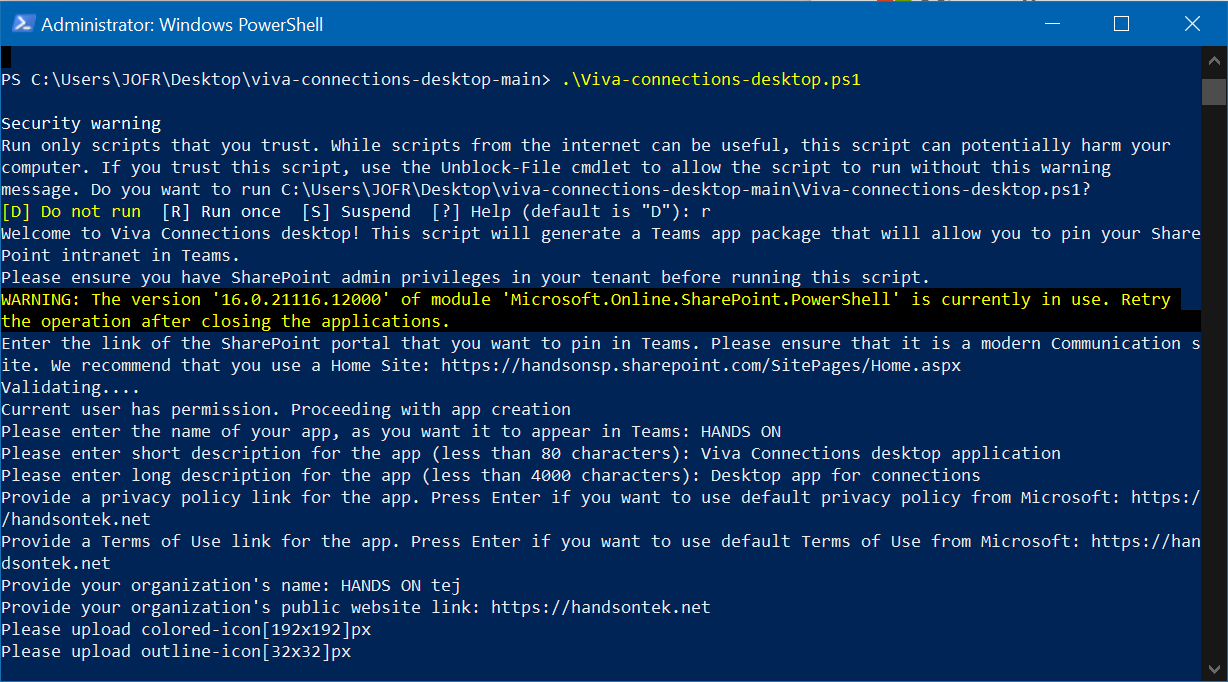Screen dimensions: 1228x682
Task: Click the yellow WARNING module version line
Action: 585,299
